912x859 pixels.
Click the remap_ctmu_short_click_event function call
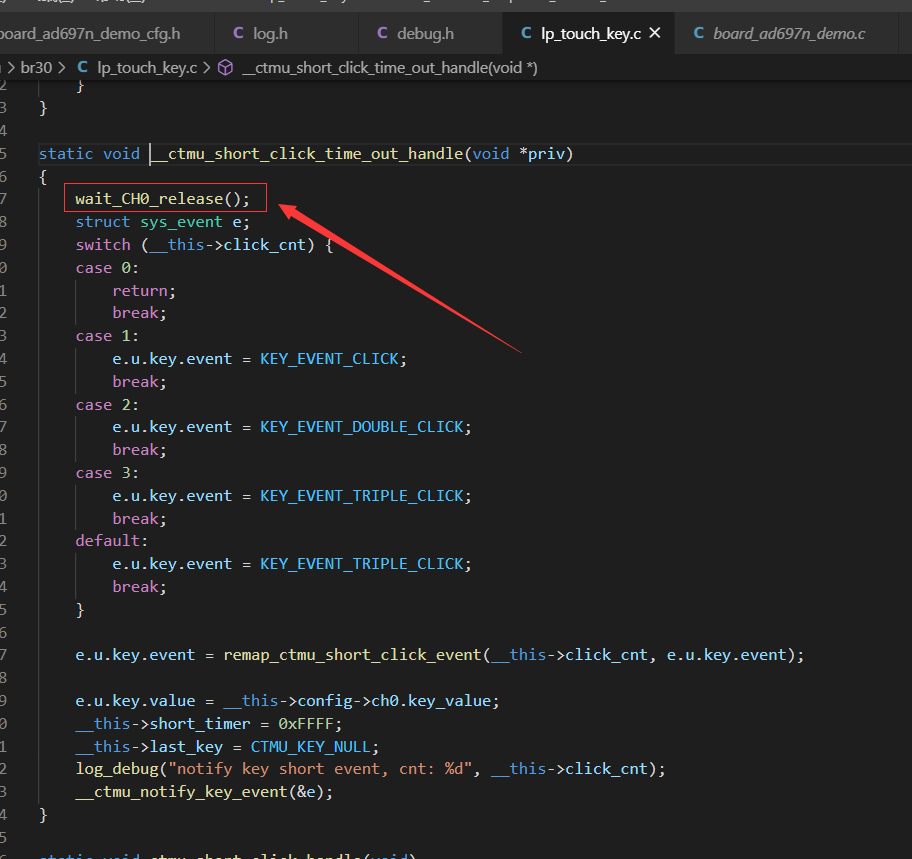pyautogui.click(x=352, y=655)
